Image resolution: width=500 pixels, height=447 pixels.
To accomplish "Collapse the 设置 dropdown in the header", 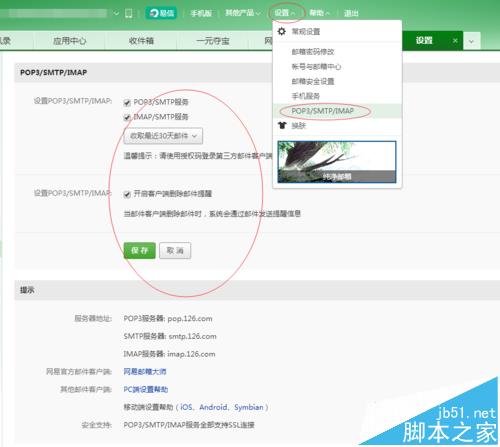I will pyautogui.click(x=285, y=13).
